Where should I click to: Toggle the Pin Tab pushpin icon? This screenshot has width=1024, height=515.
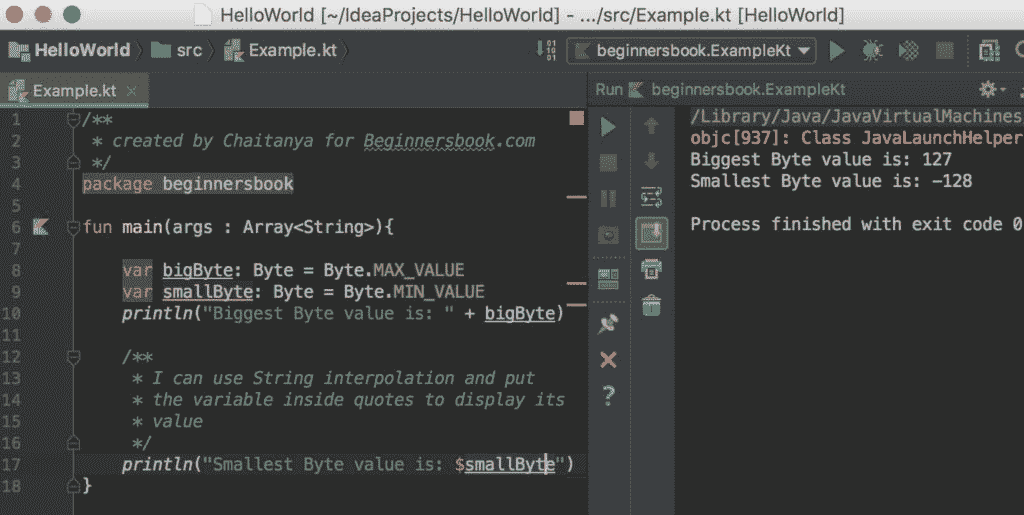tap(608, 324)
